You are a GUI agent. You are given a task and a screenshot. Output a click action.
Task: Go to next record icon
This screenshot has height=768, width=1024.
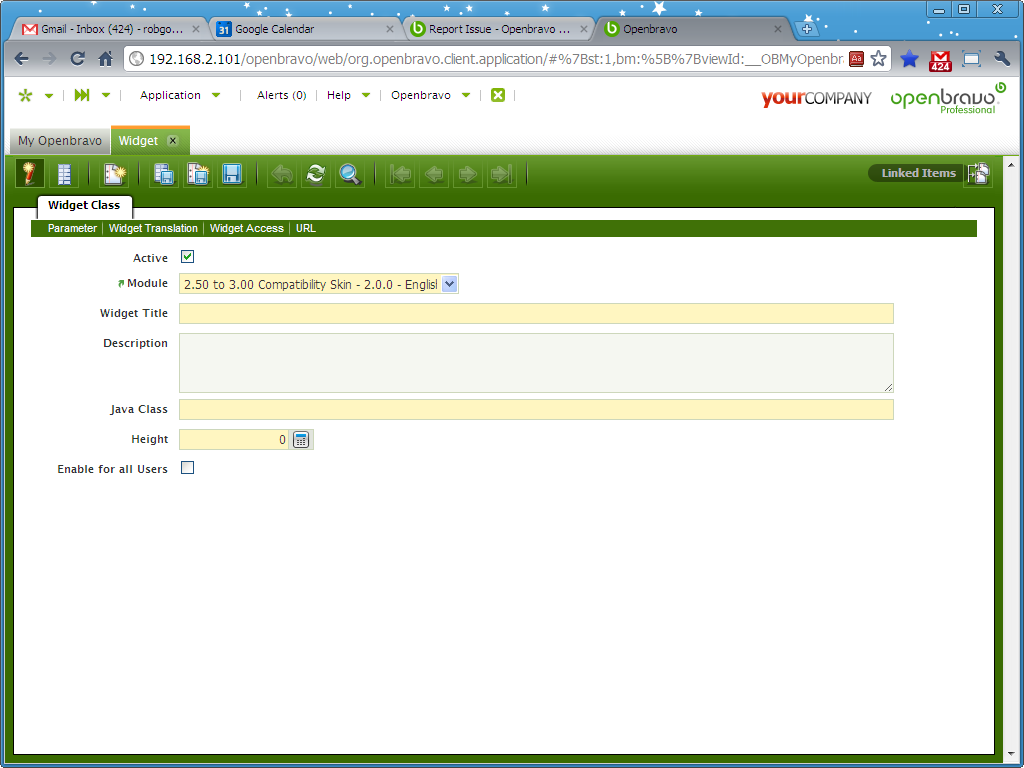(x=468, y=174)
